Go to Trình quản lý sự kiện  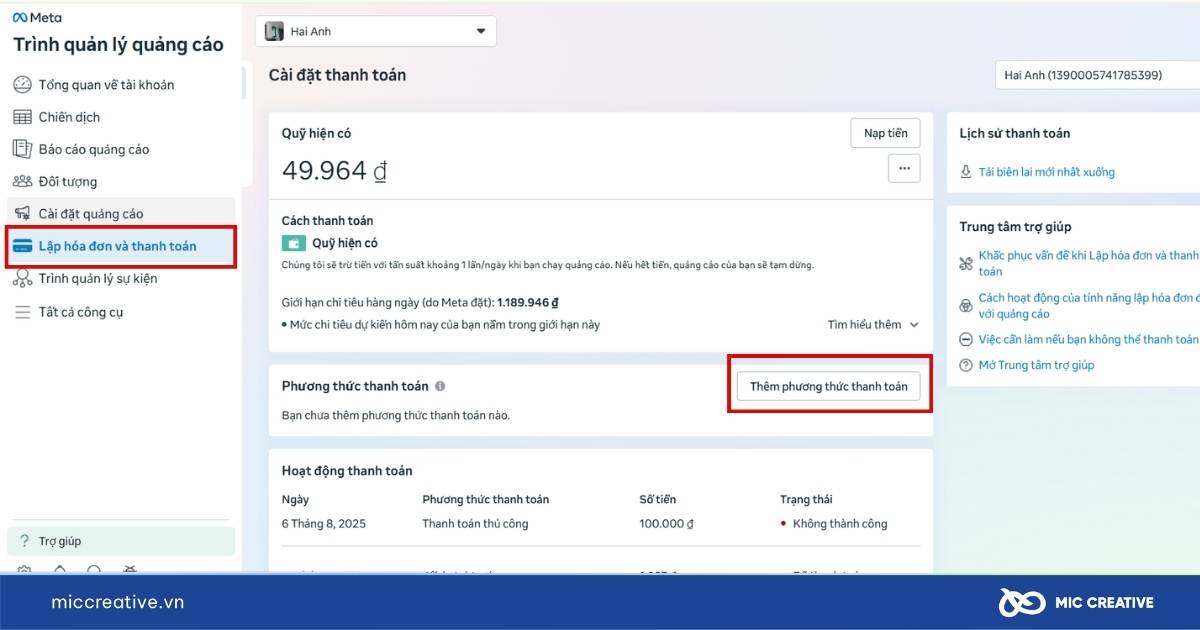pyautogui.click(x=98, y=278)
